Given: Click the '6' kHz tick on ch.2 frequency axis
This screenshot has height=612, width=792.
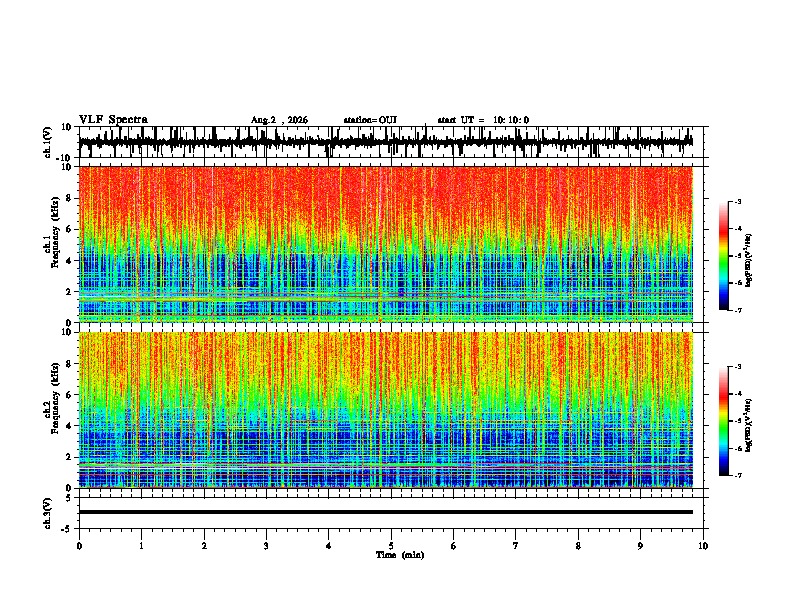Looking at the screenshot, I should click(x=70, y=395).
